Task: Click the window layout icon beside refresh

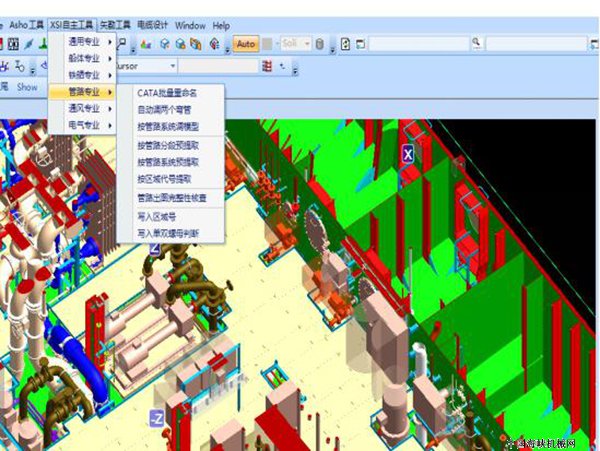Action: click(359, 44)
